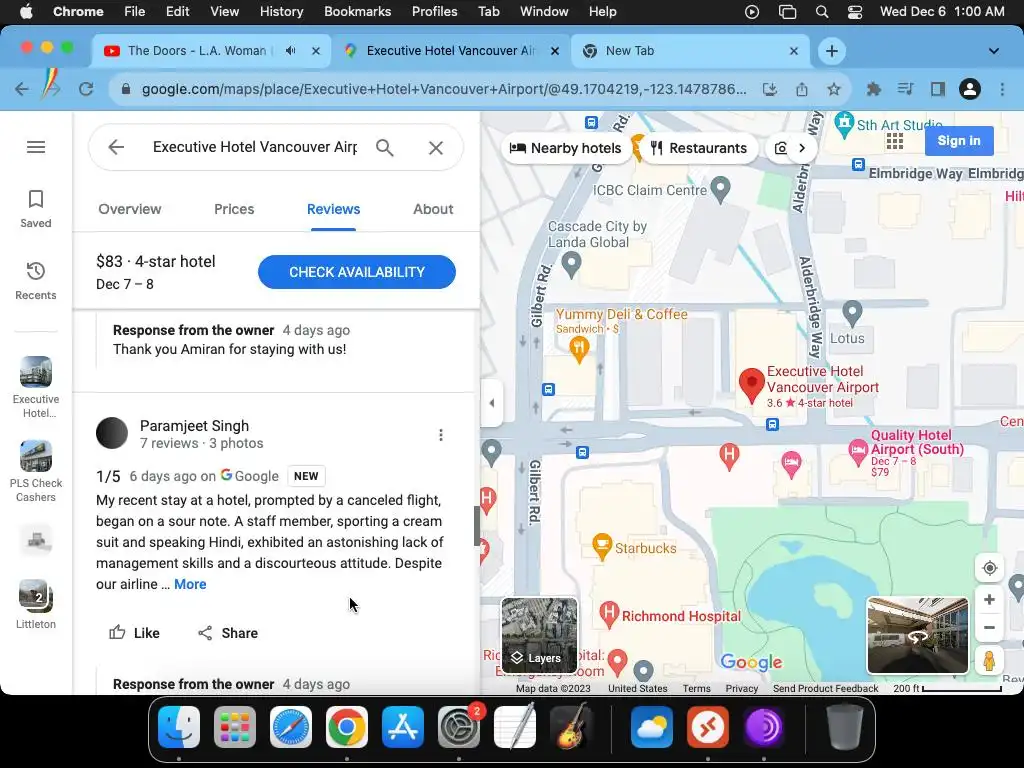Like Paramjeet Singh's review
This screenshot has width=1024, height=768.
(x=134, y=633)
